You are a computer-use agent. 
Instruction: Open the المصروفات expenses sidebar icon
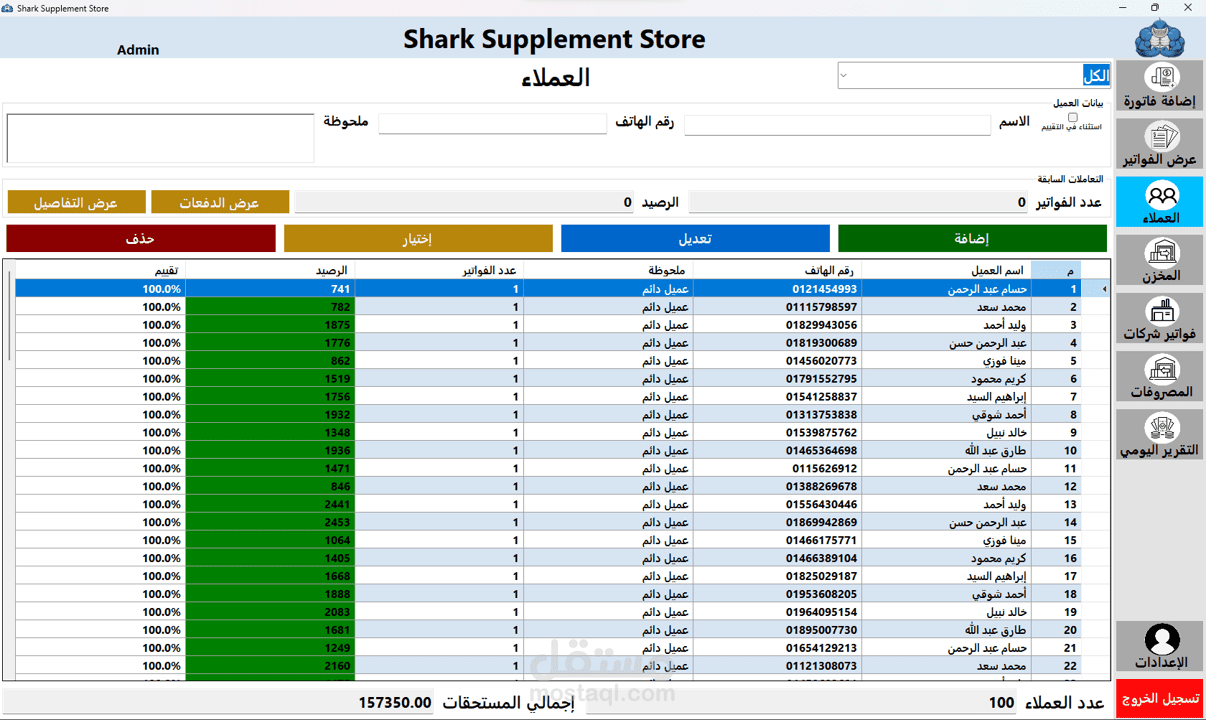coord(1159,376)
